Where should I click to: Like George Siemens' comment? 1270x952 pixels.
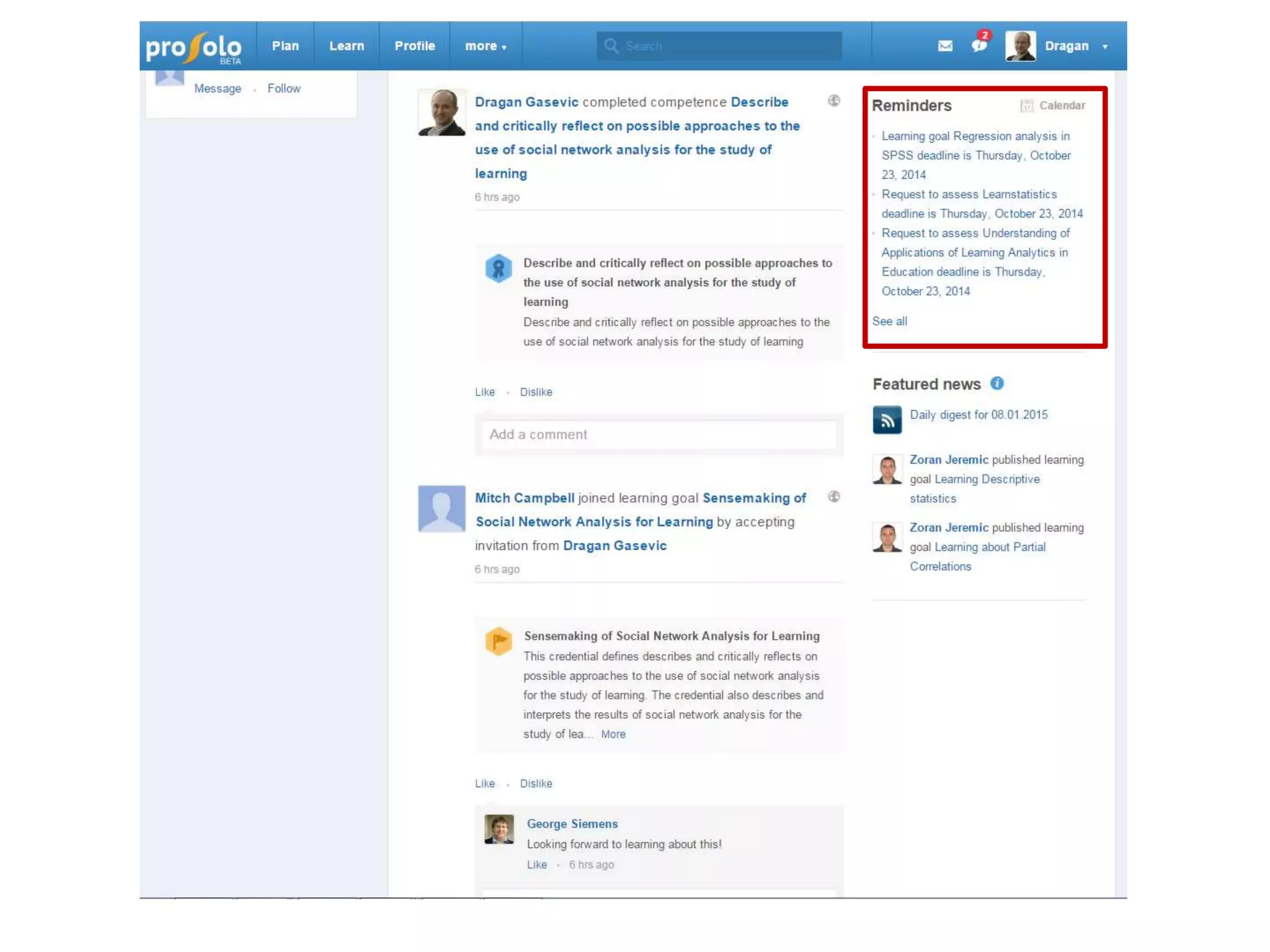[x=536, y=865]
